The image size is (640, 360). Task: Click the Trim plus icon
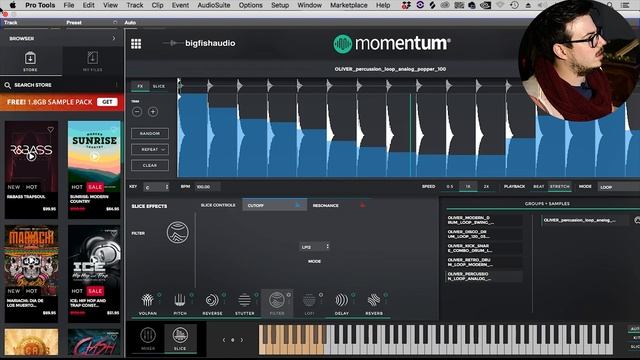pyautogui.click(x=153, y=111)
